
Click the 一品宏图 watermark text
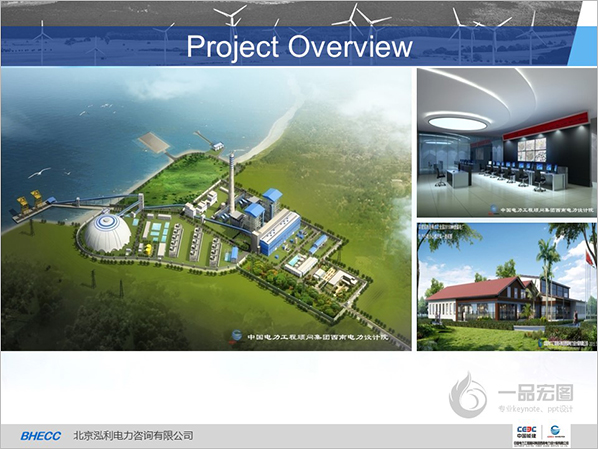click(535, 393)
